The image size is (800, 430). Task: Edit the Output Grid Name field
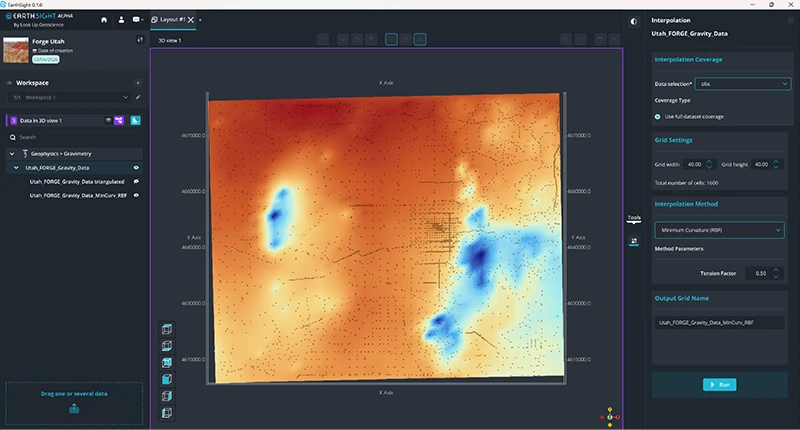coord(719,322)
